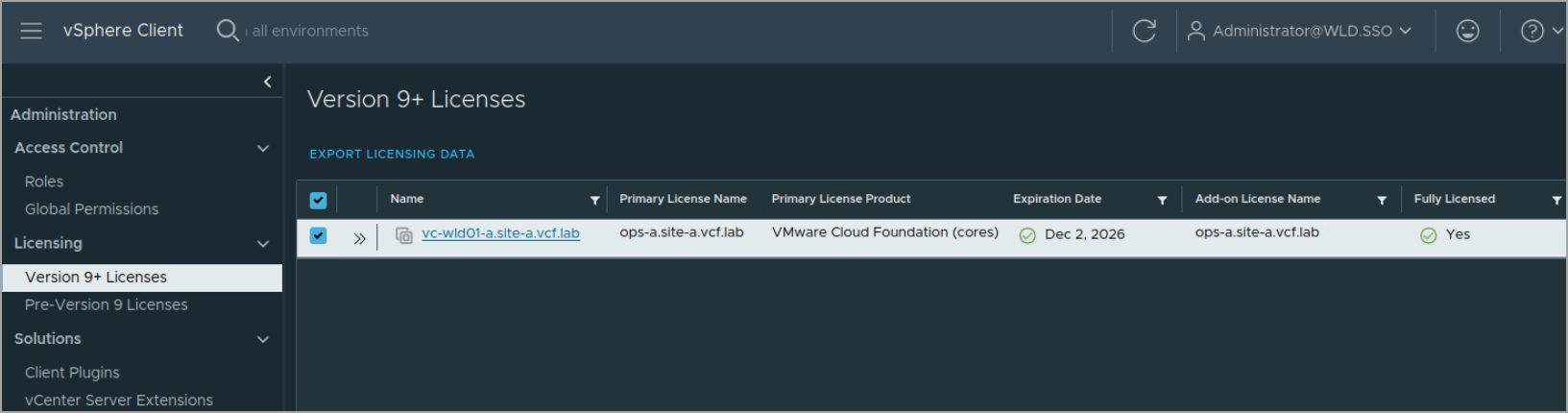The width and height of the screenshot is (1568, 413).
Task: Uncheck the vc-wld01-a row checkbox
Action: (x=319, y=235)
